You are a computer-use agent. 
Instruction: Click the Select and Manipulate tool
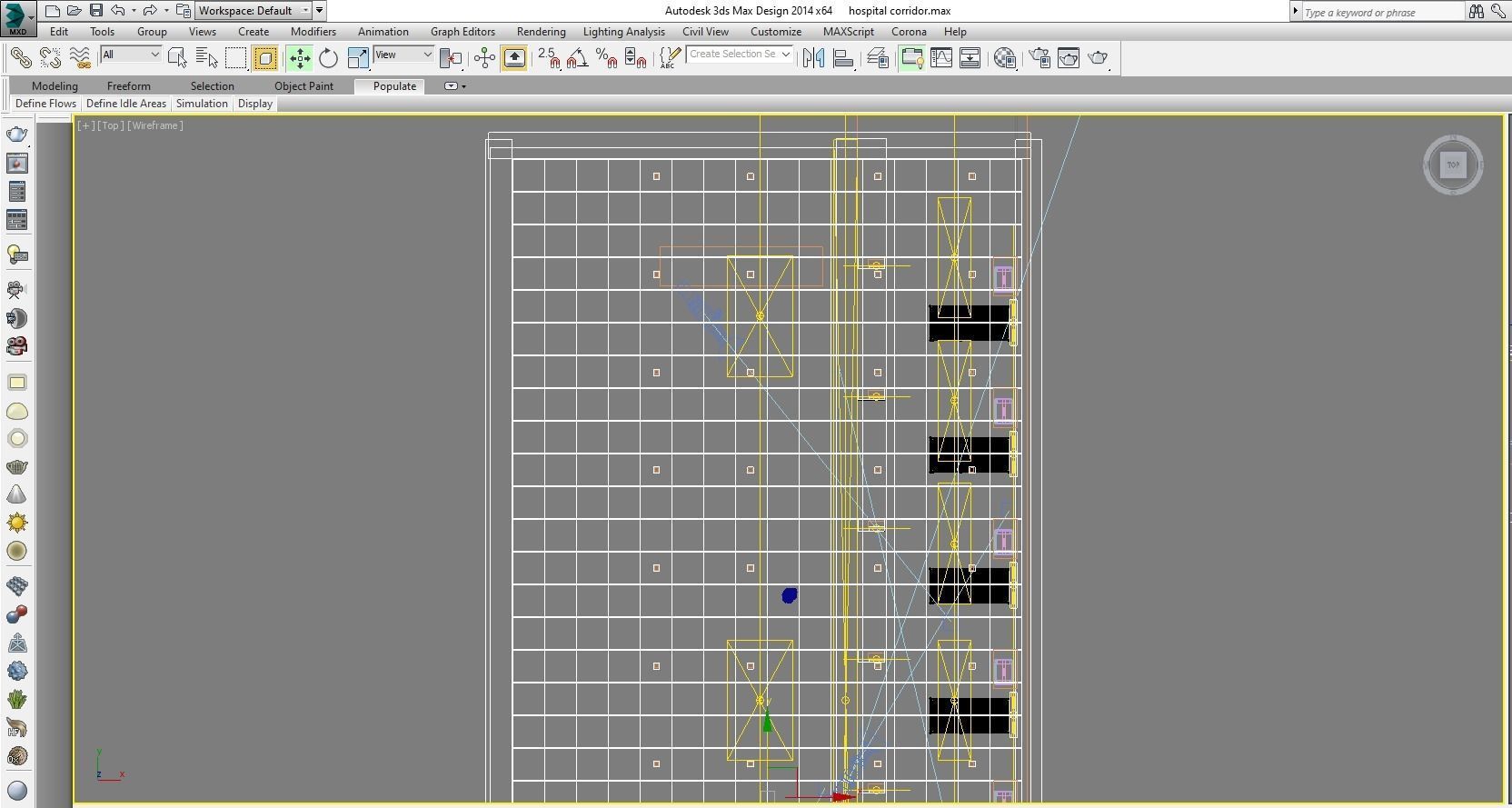click(x=484, y=58)
